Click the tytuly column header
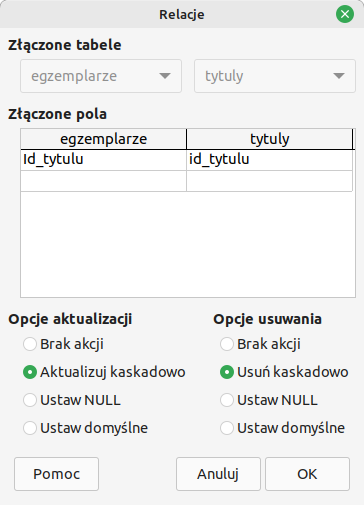Viewport: 364px width, 505px height. (269, 139)
